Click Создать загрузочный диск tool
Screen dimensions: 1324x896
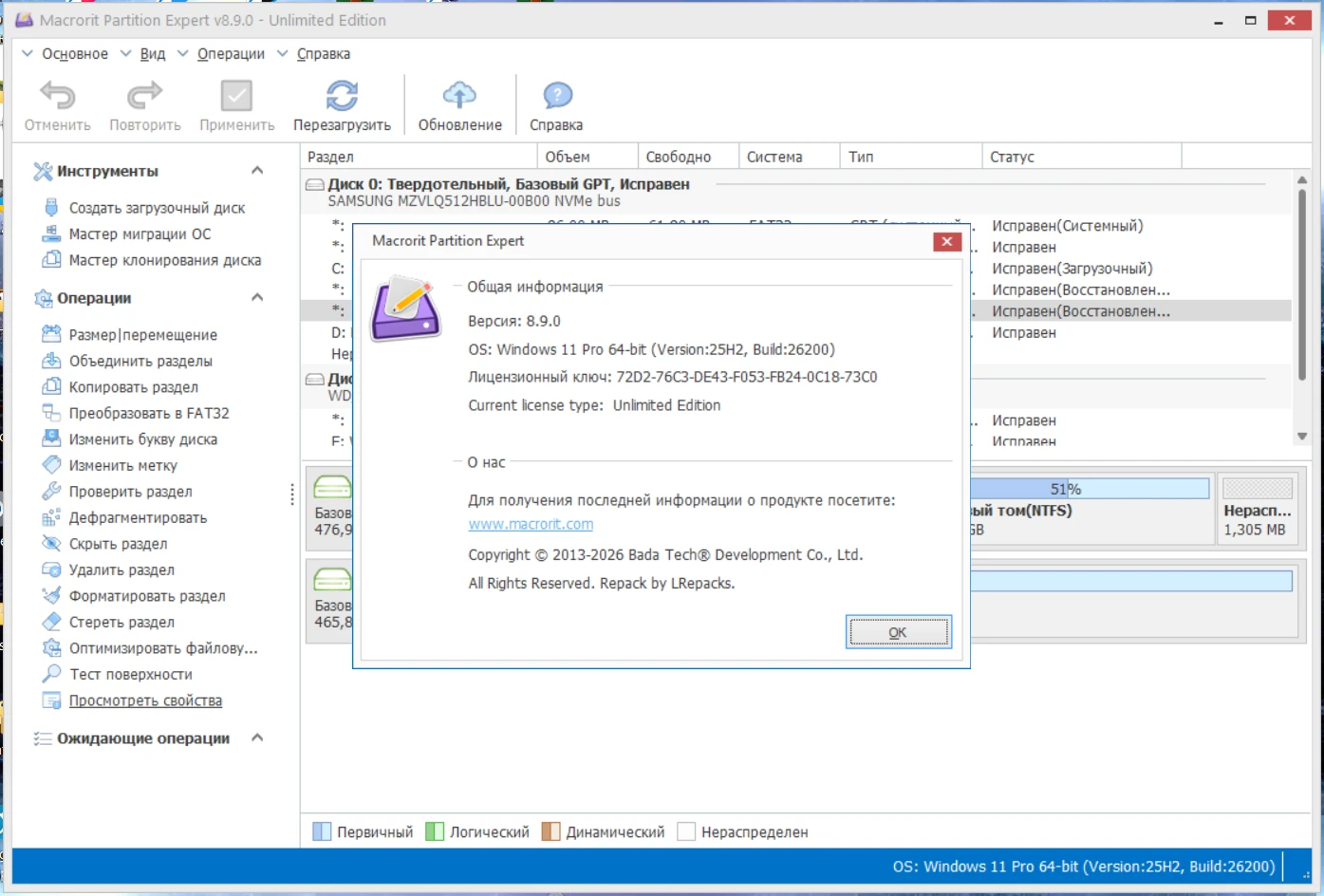pyautogui.click(x=157, y=208)
